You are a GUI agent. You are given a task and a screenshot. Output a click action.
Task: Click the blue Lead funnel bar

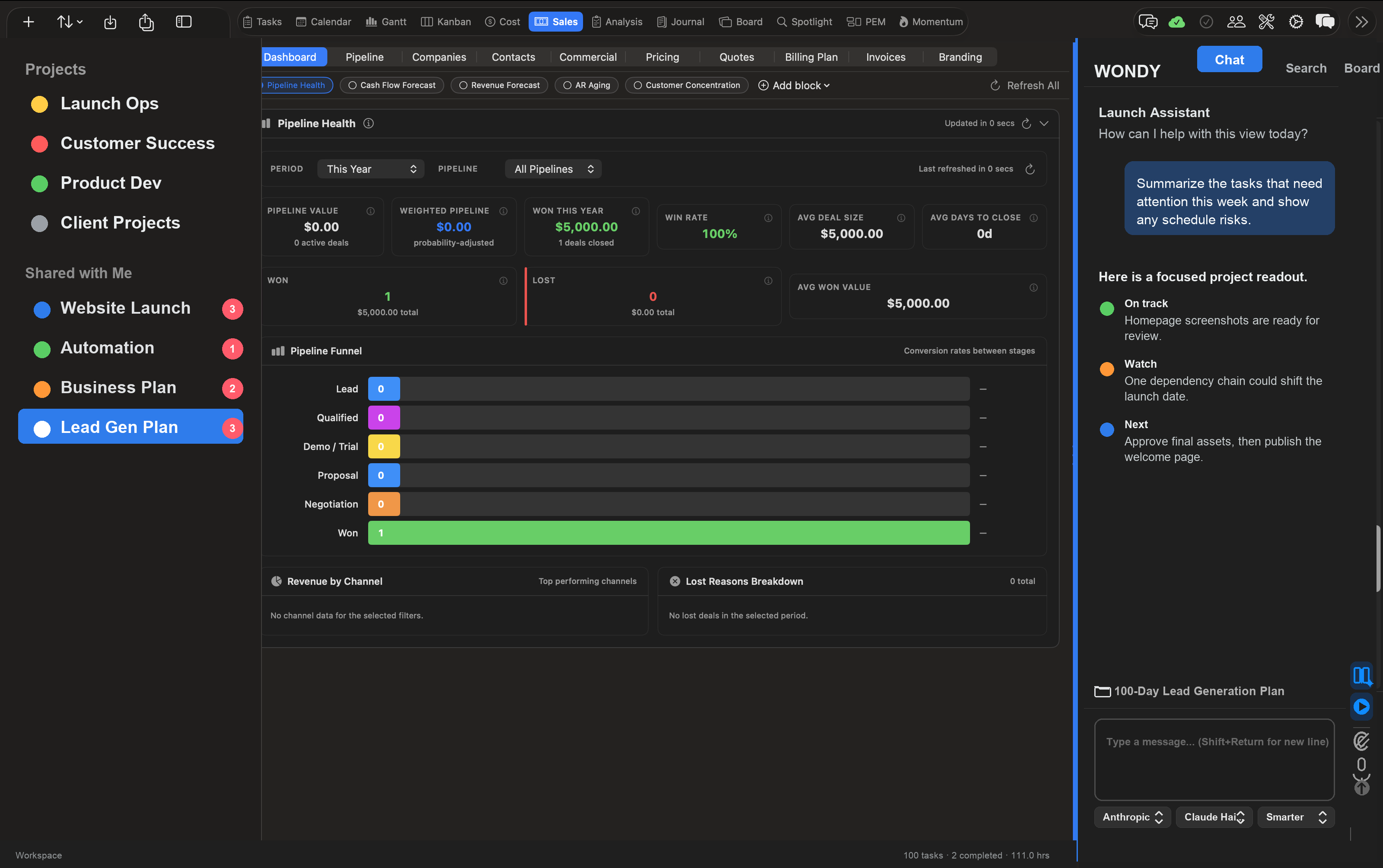coord(383,389)
